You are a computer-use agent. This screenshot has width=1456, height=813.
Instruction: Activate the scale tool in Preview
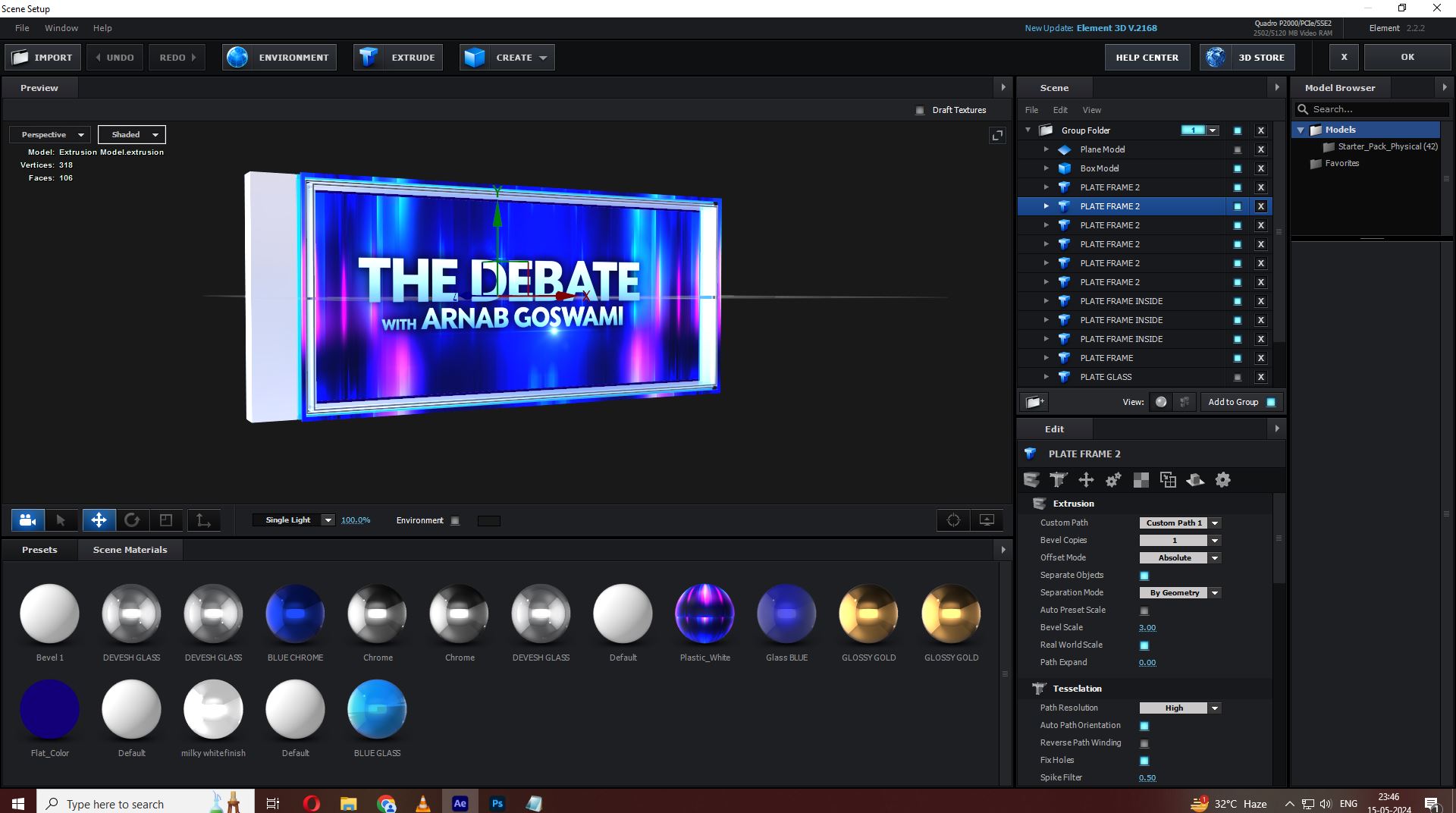tap(166, 520)
